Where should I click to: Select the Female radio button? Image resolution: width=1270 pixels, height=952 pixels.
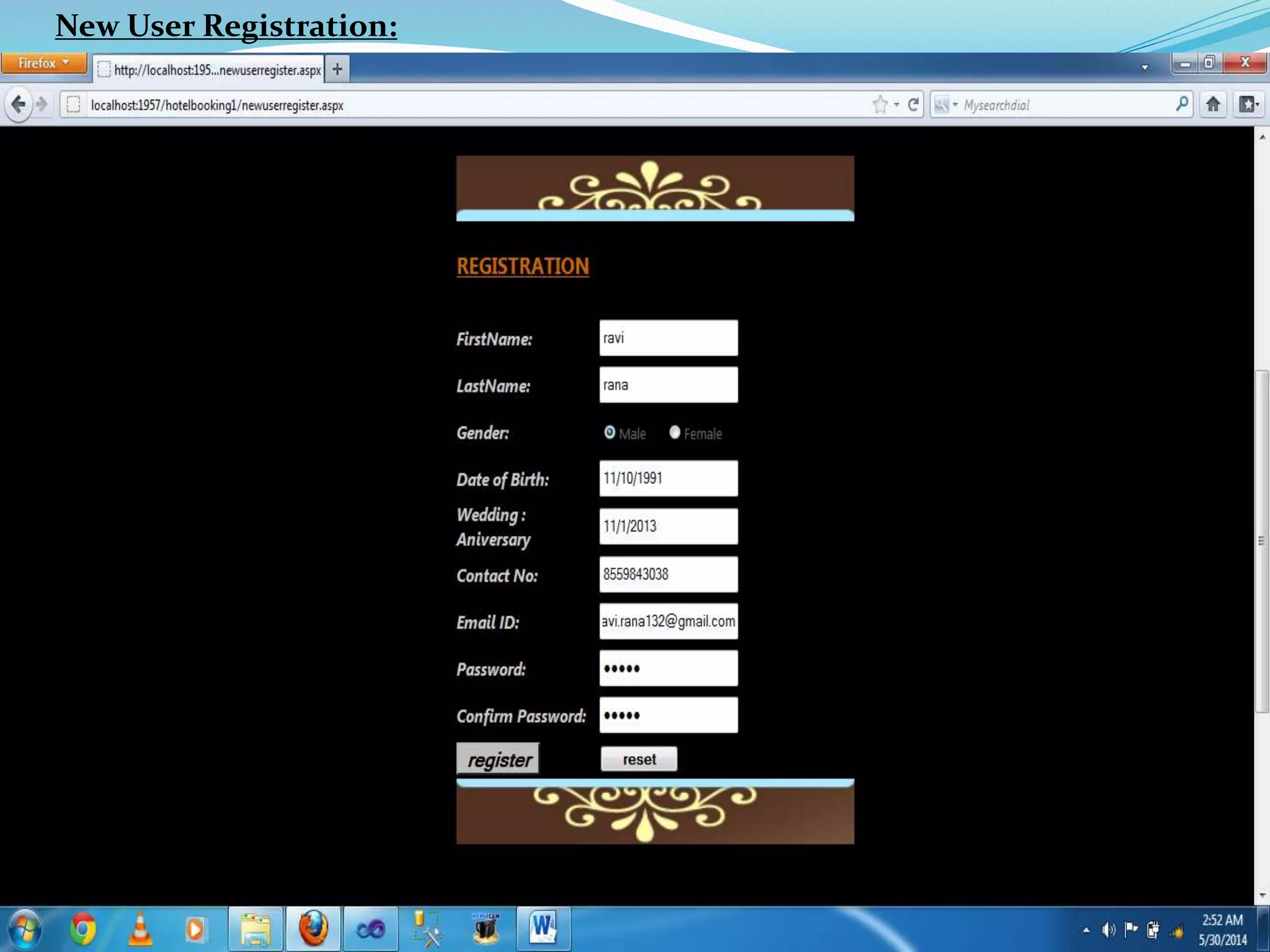(675, 432)
